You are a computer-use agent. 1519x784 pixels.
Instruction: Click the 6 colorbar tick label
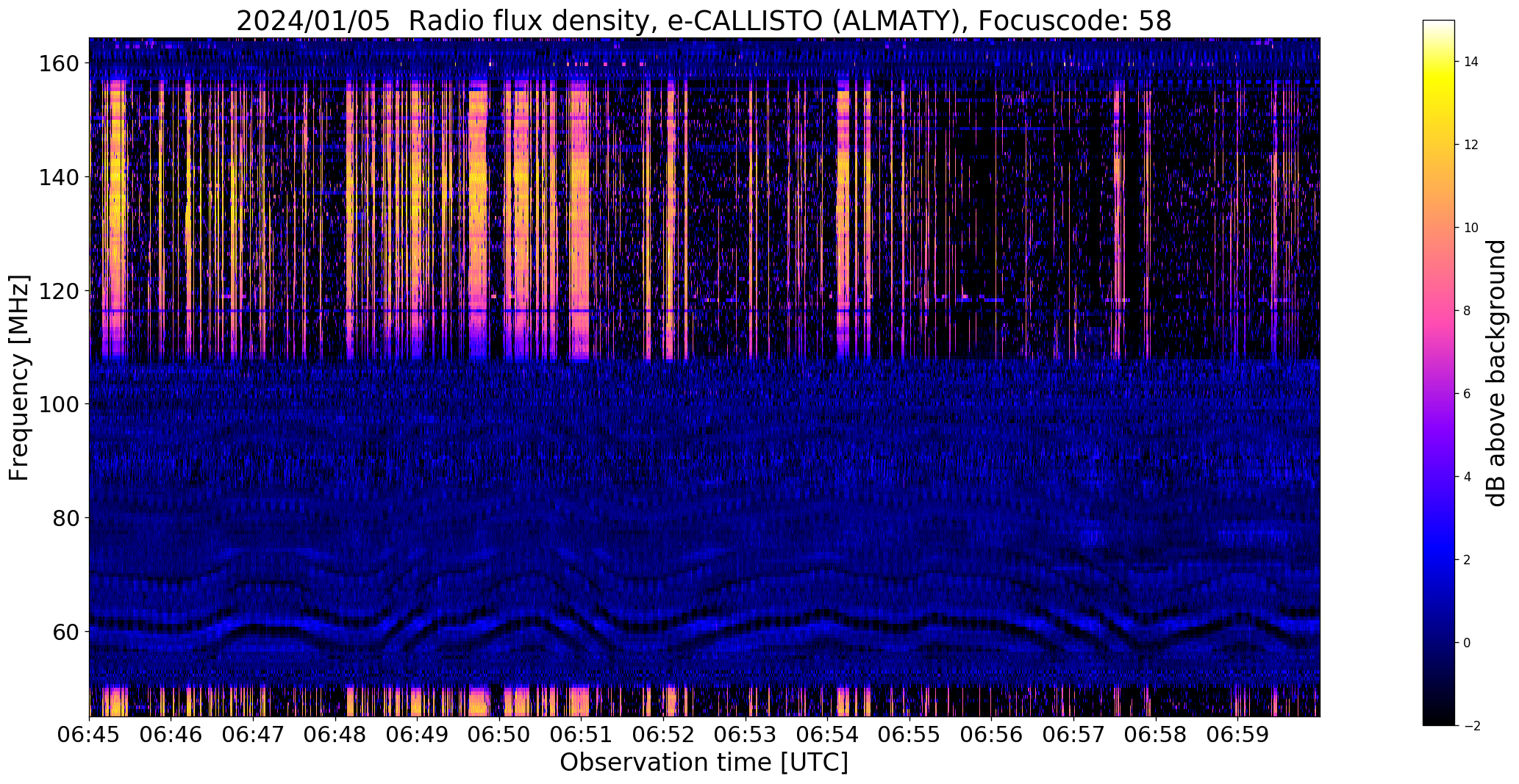1468,394
